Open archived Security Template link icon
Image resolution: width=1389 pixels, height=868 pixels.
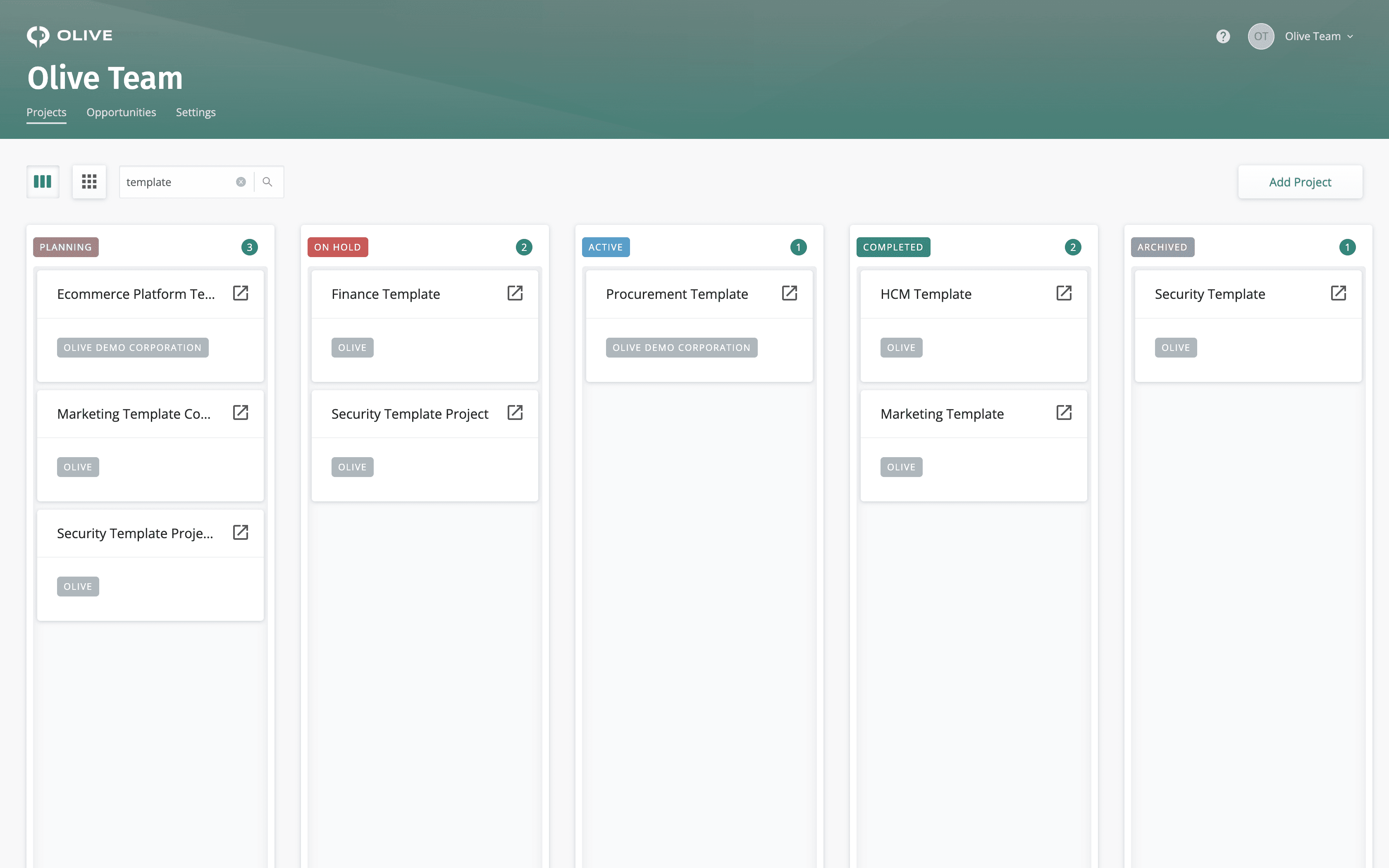pos(1338,293)
